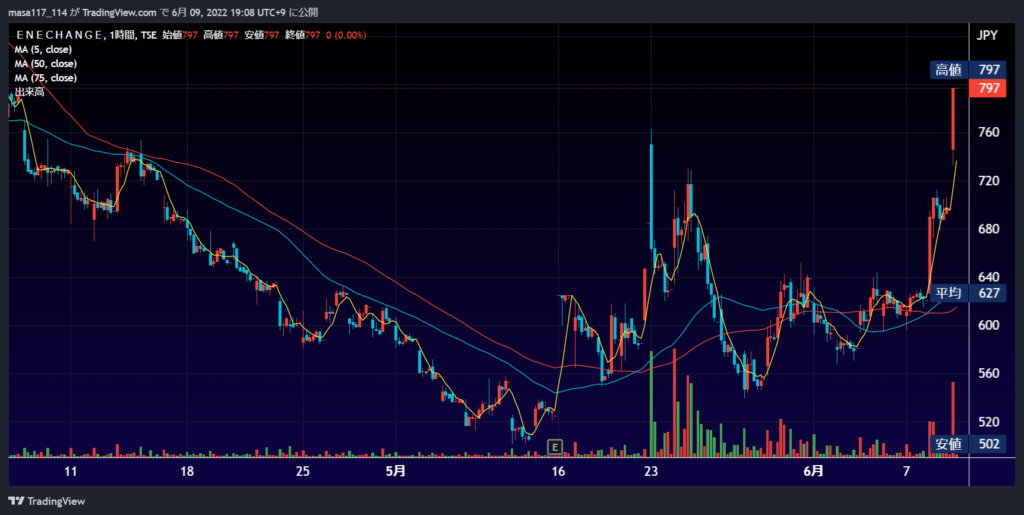Click the masa117_114 username in header

pos(38,12)
